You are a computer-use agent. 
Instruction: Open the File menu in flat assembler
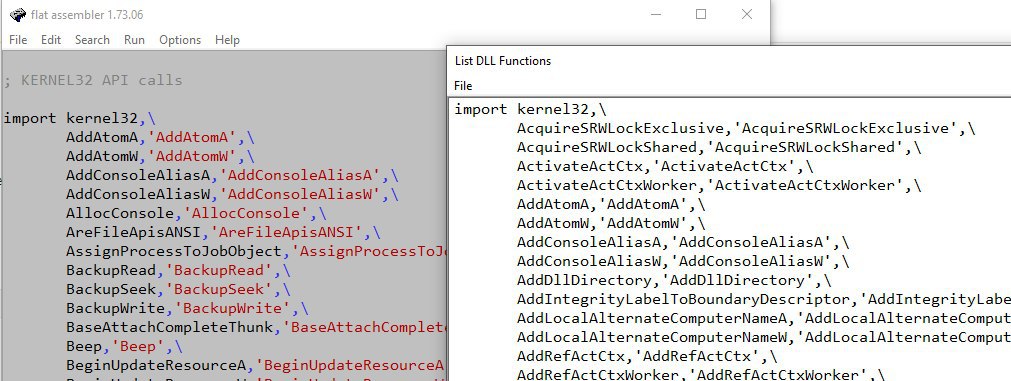17,40
